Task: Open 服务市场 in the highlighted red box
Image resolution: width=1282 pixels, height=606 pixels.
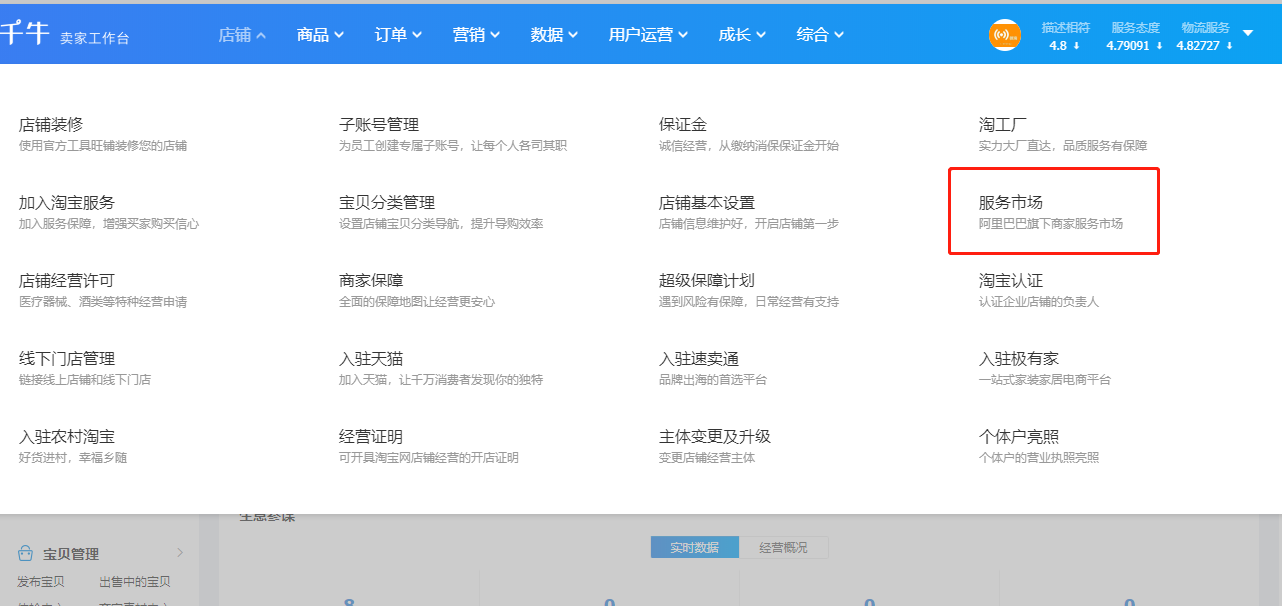Action: (x=1009, y=201)
